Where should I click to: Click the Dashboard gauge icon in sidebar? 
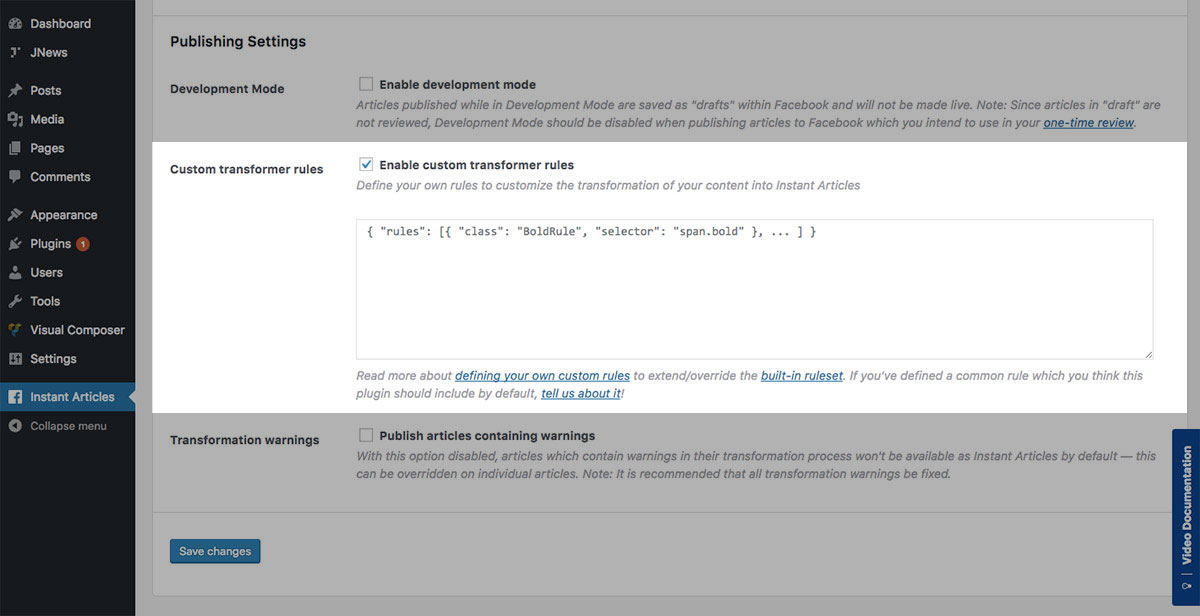tap(15, 23)
